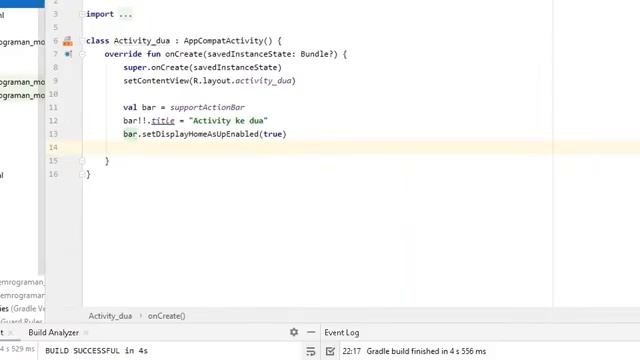640x360 pixels.
Task: Click fold end marker on line 16
Action: (x=82, y=174)
